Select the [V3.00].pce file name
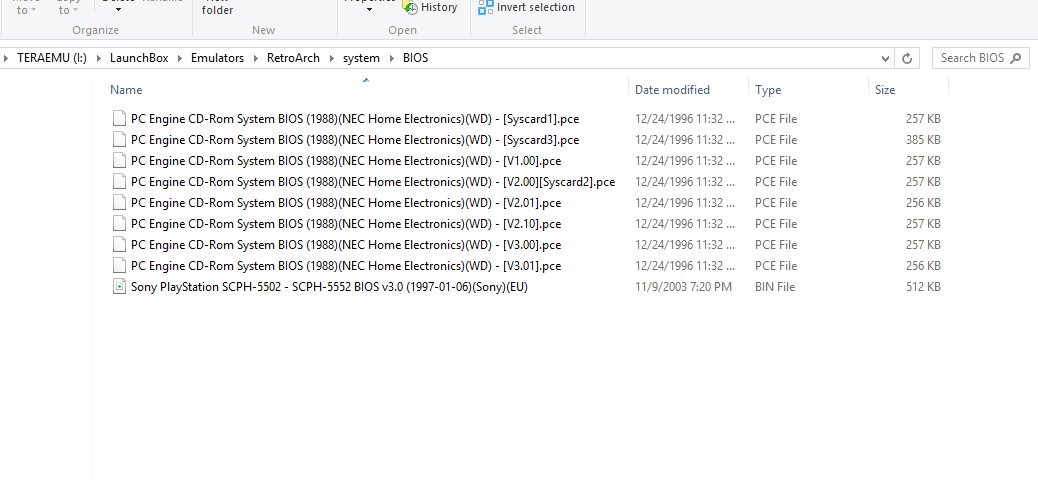 coord(346,244)
